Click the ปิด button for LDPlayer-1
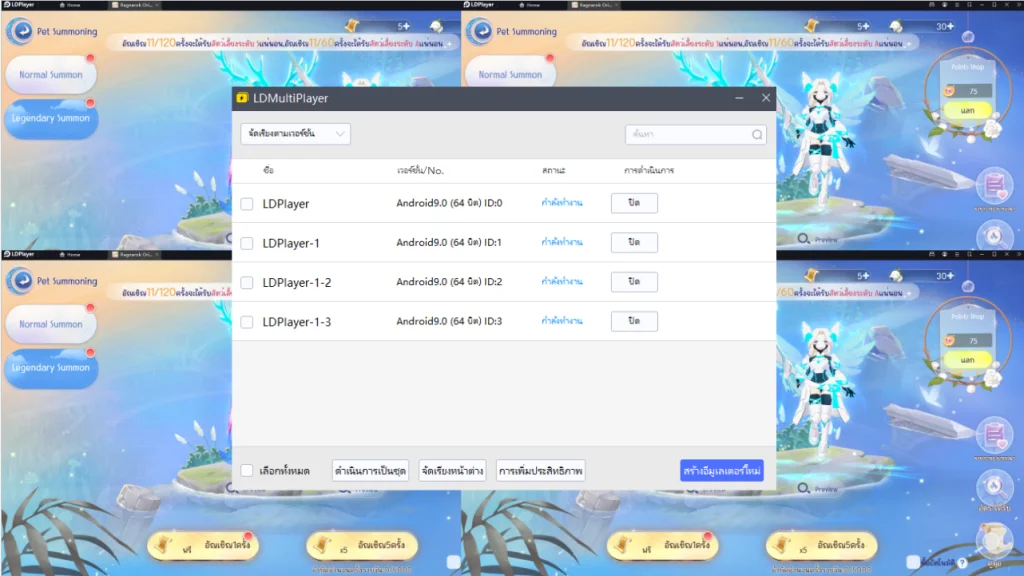The width and height of the screenshot is (1024, 576). tap(634, 242)
